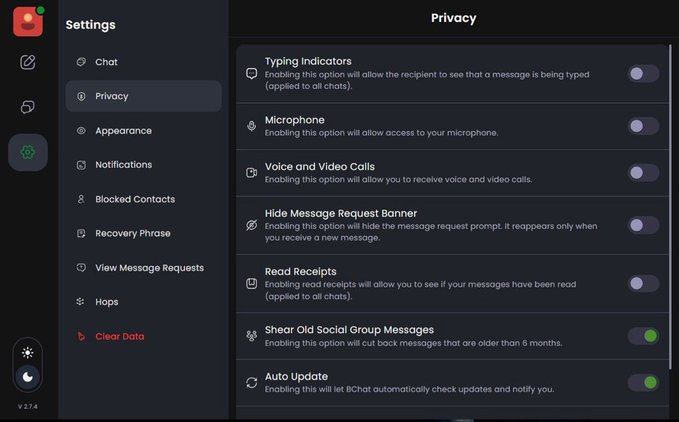679x422 pixels.
Task: Click the Settings sidebar heading
Action: 91,25
